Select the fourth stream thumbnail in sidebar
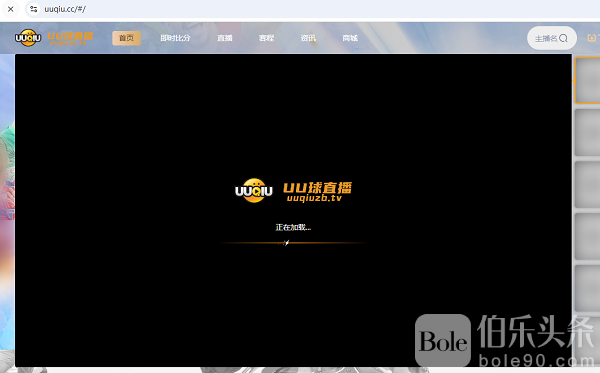 (588, 236)
